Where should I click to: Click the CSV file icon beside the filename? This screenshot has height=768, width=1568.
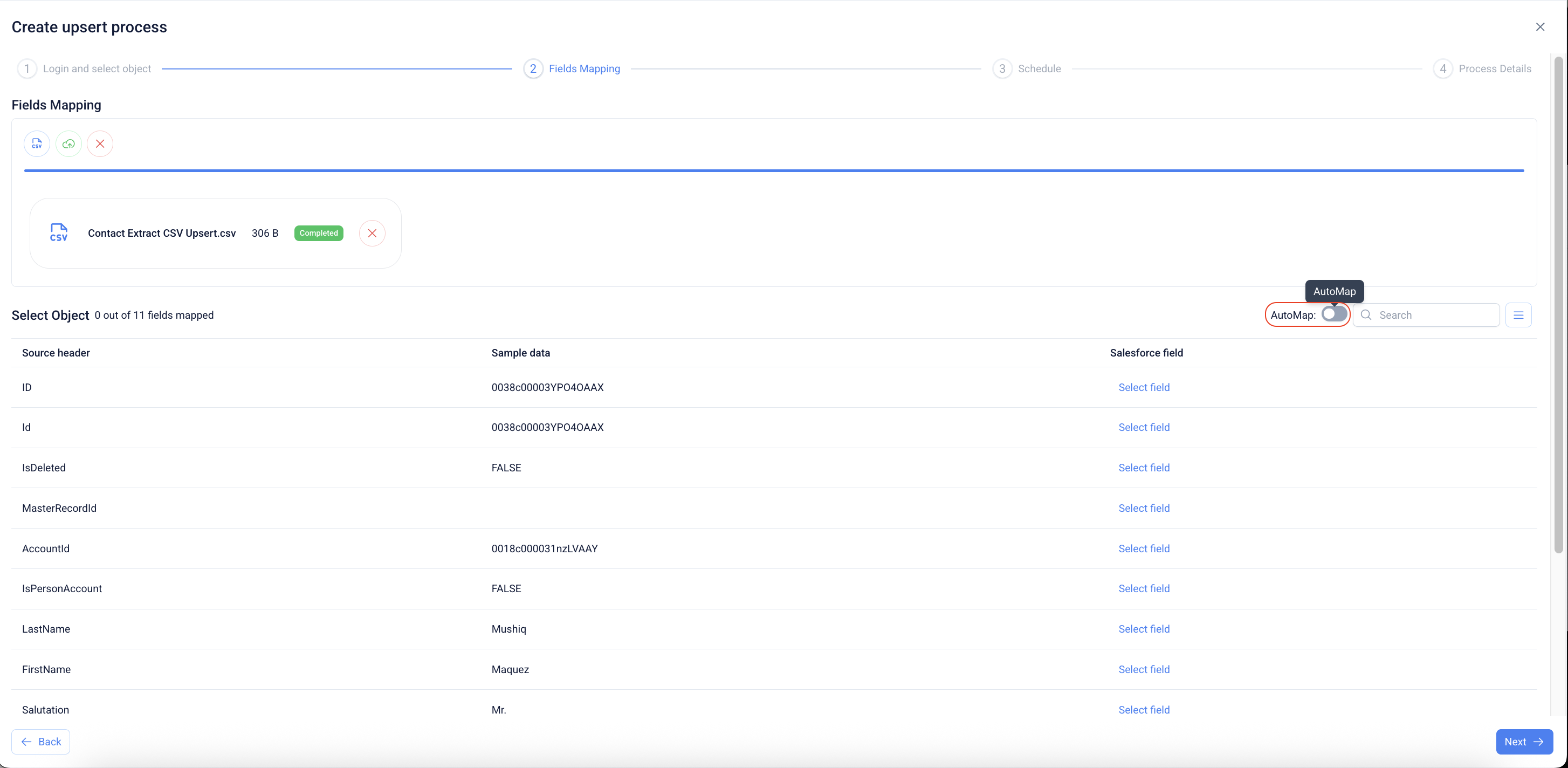coord(58,232)
